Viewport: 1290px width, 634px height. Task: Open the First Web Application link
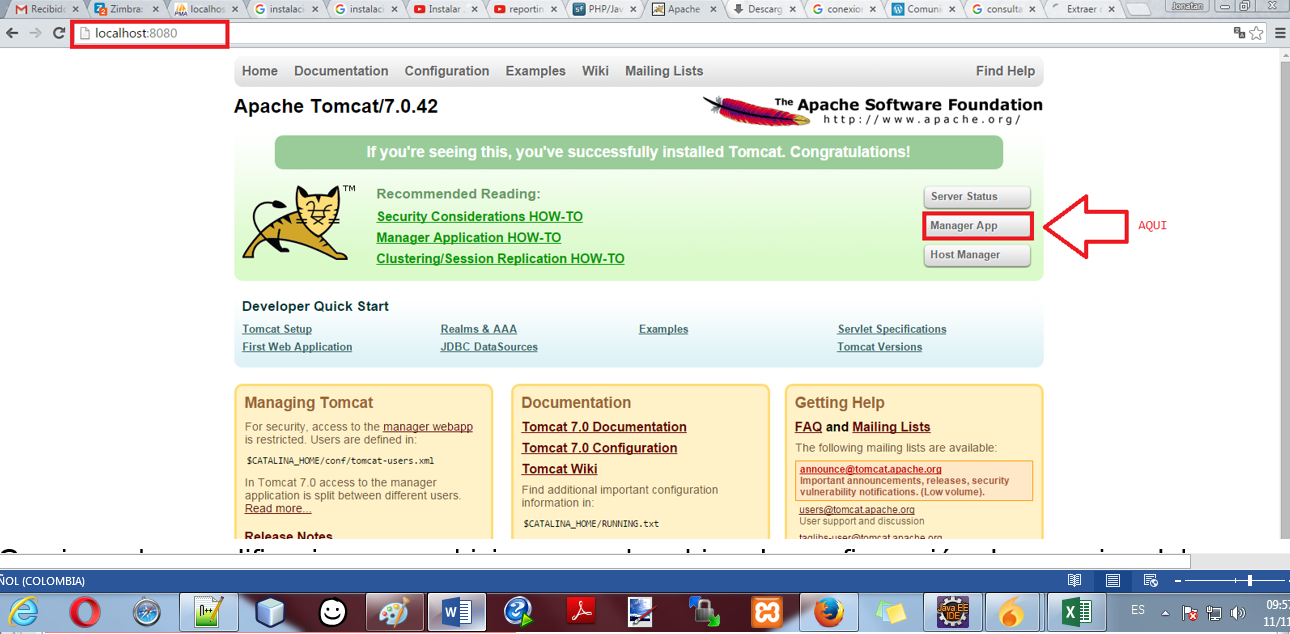pos(297,347)
